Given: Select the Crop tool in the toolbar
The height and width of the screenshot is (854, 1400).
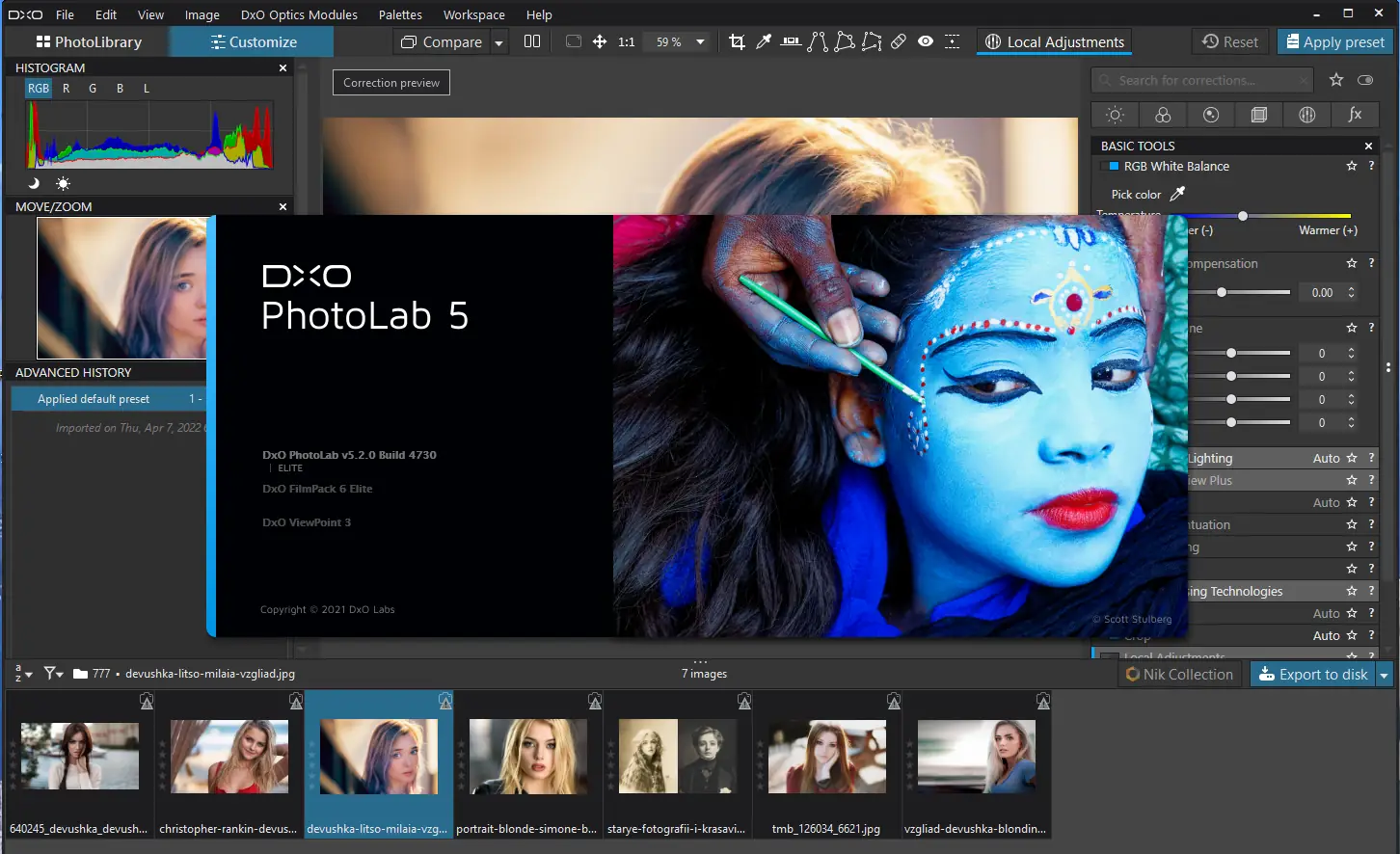Looking at the screenshot, I should pos(737,41).
